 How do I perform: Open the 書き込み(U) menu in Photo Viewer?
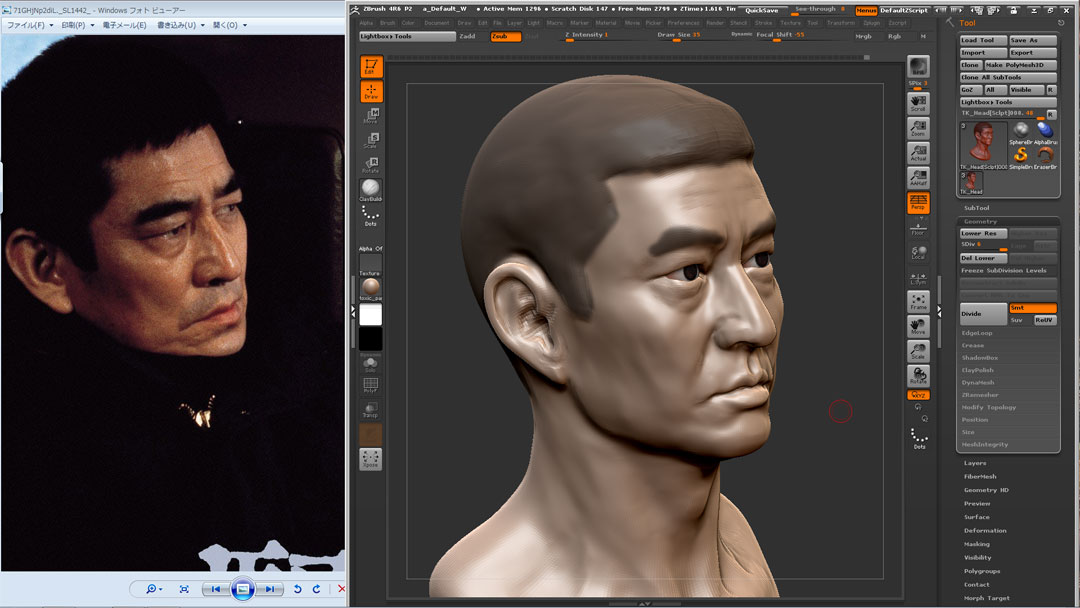point(180,25)
